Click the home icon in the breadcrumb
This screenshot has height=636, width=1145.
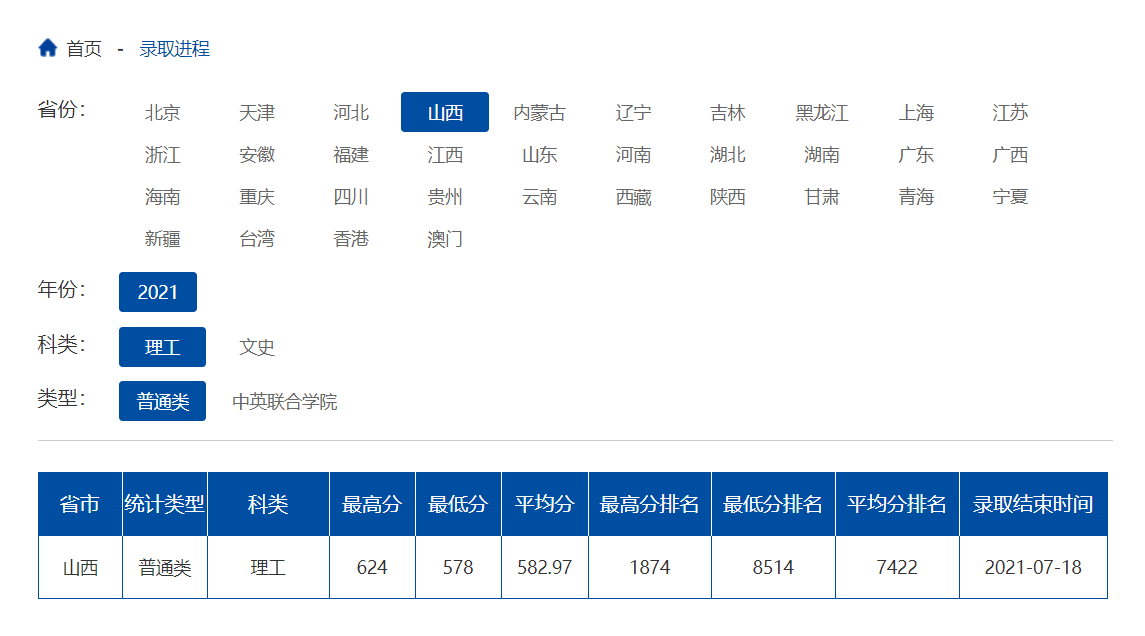pyautogui.click(x=46, y=46)
